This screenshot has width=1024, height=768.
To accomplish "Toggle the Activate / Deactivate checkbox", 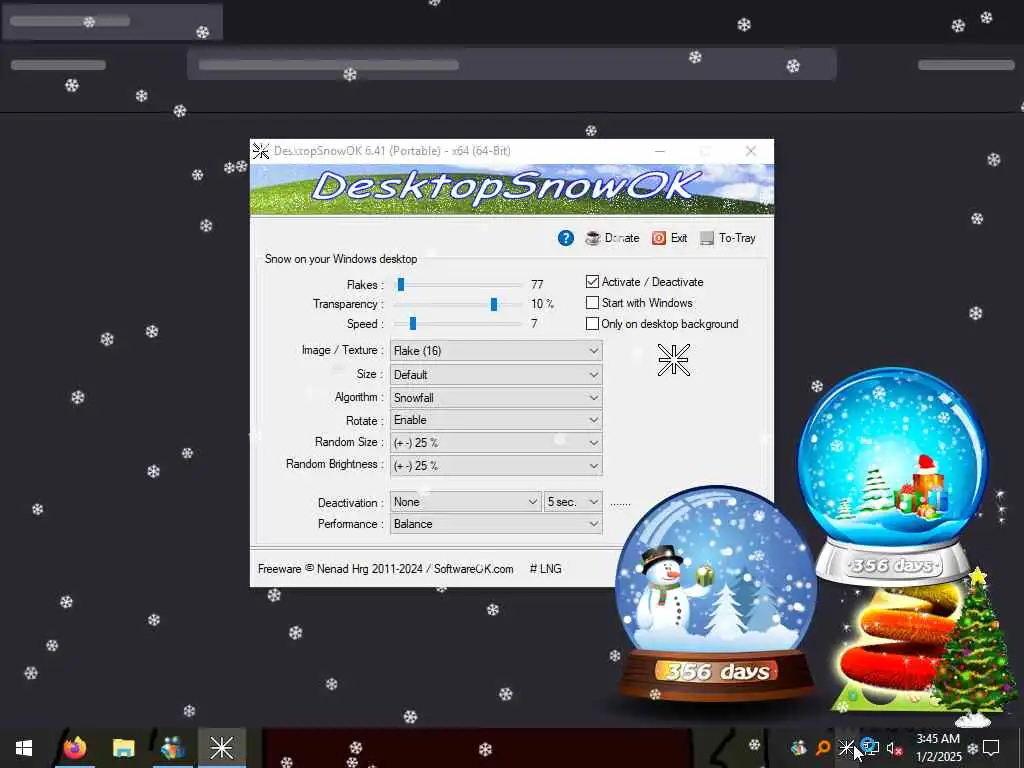I will pyautogui.click(x=592, y=281).
